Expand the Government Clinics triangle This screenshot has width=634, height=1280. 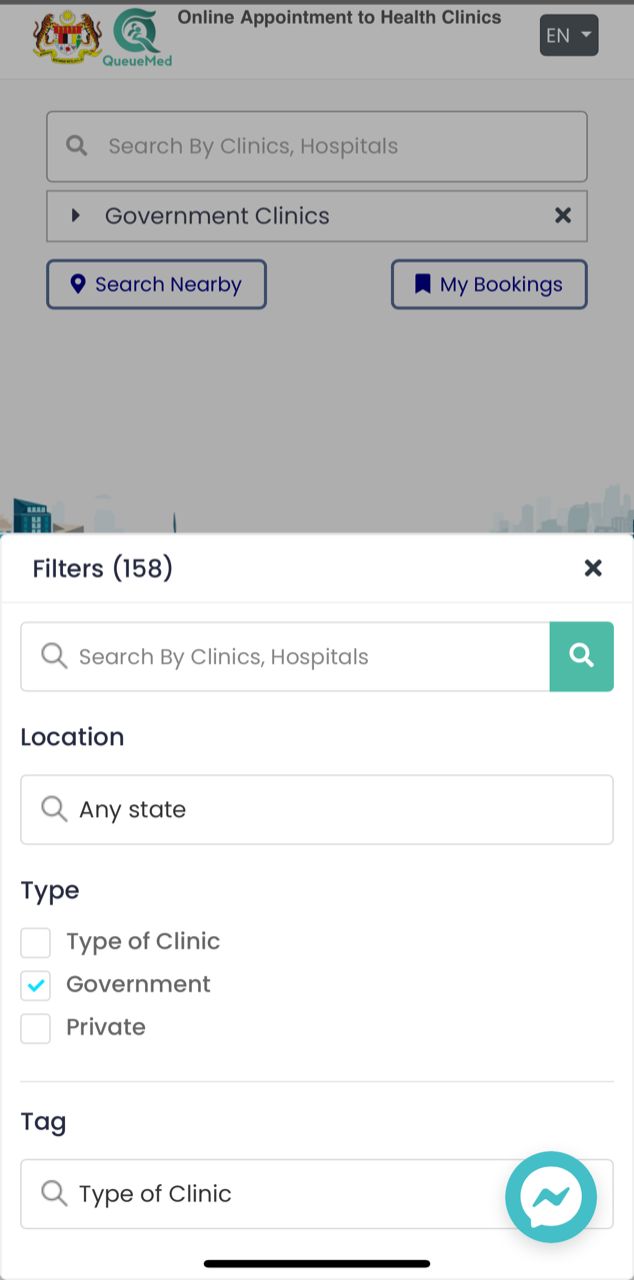pyautogui.click(x=75, y=216)
